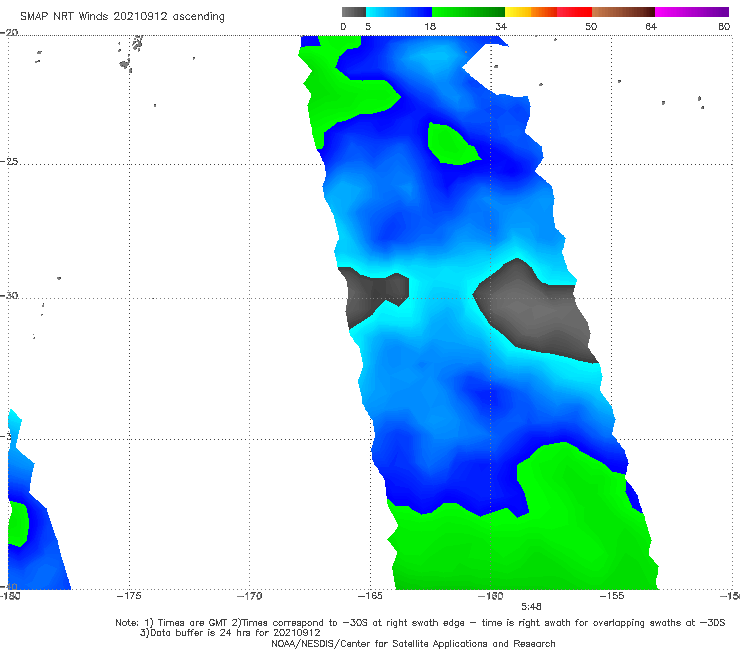The image size is (740, 650).
Task: Click the green patch in the swath at -180
Action: (18, 524)
